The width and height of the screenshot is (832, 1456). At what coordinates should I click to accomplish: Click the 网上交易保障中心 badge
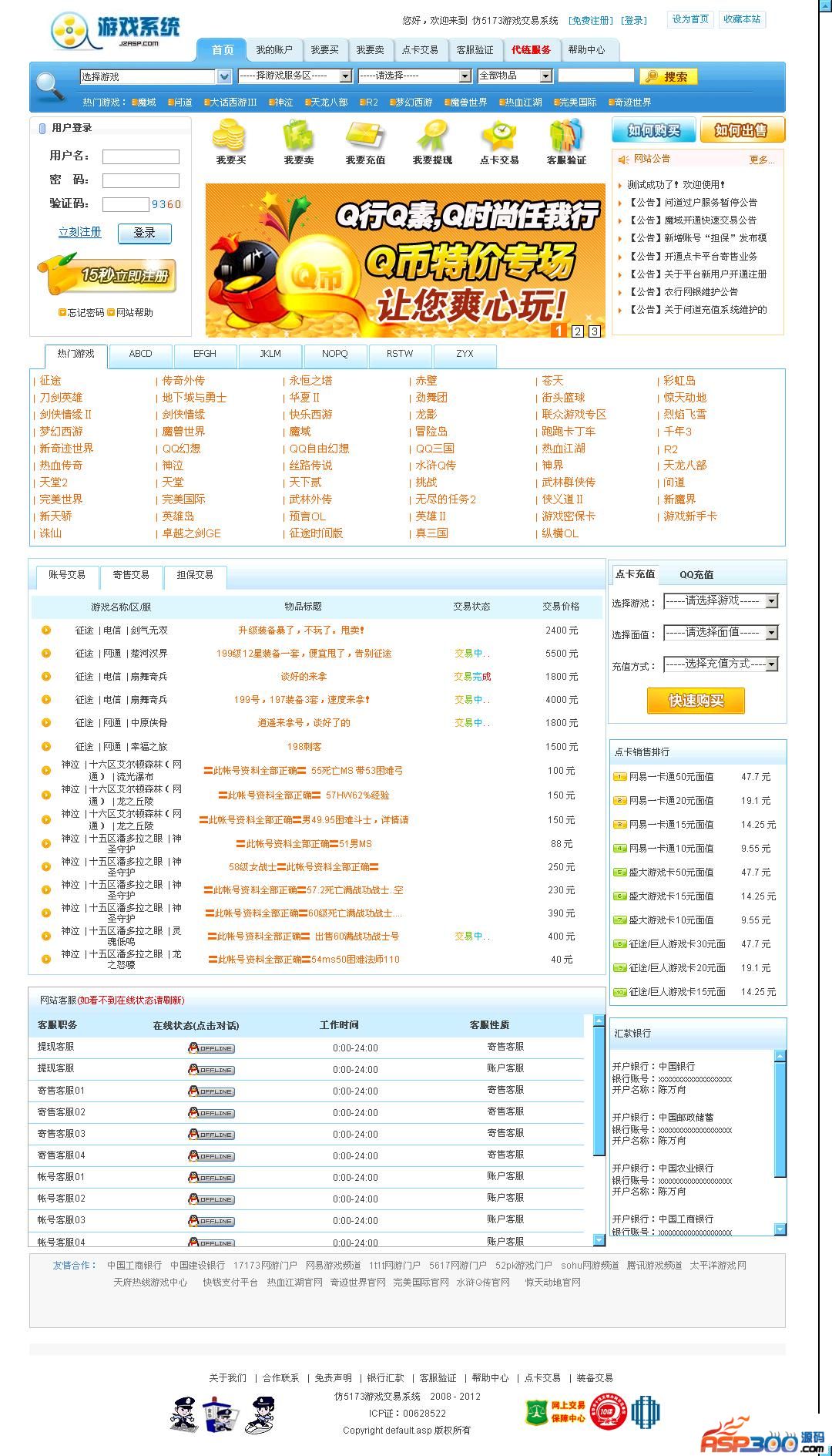click(556, 1413)
